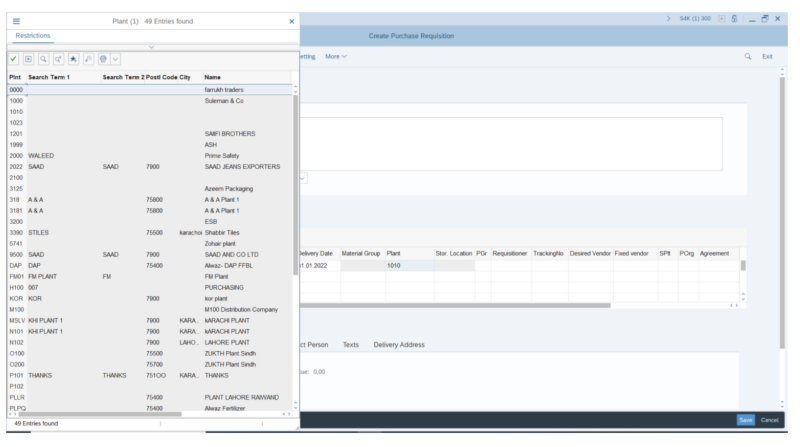Open the Delivery Address tab

coord(399,344)
